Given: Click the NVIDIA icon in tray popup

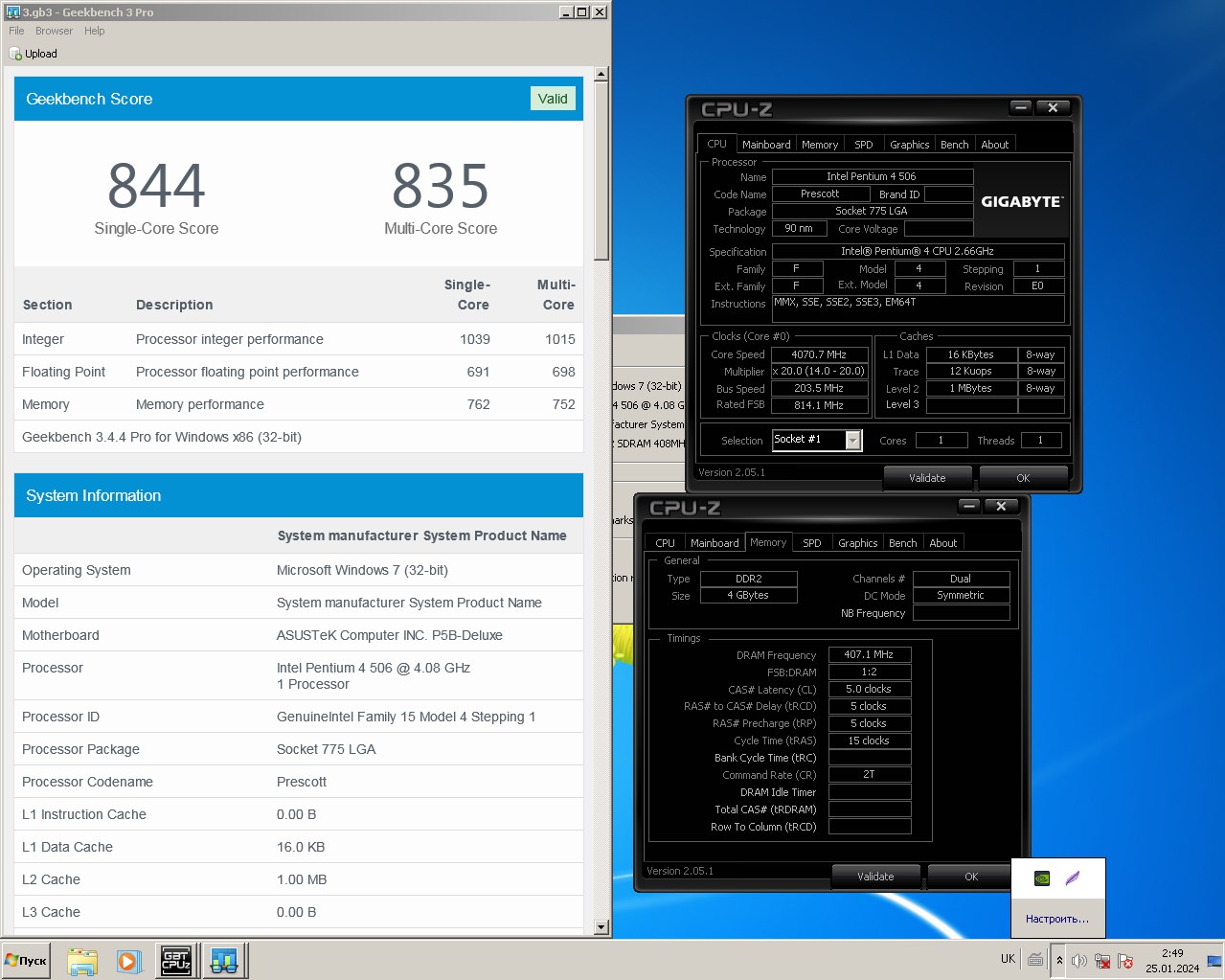Looking at the screenshot, I should coord(1042,877).
